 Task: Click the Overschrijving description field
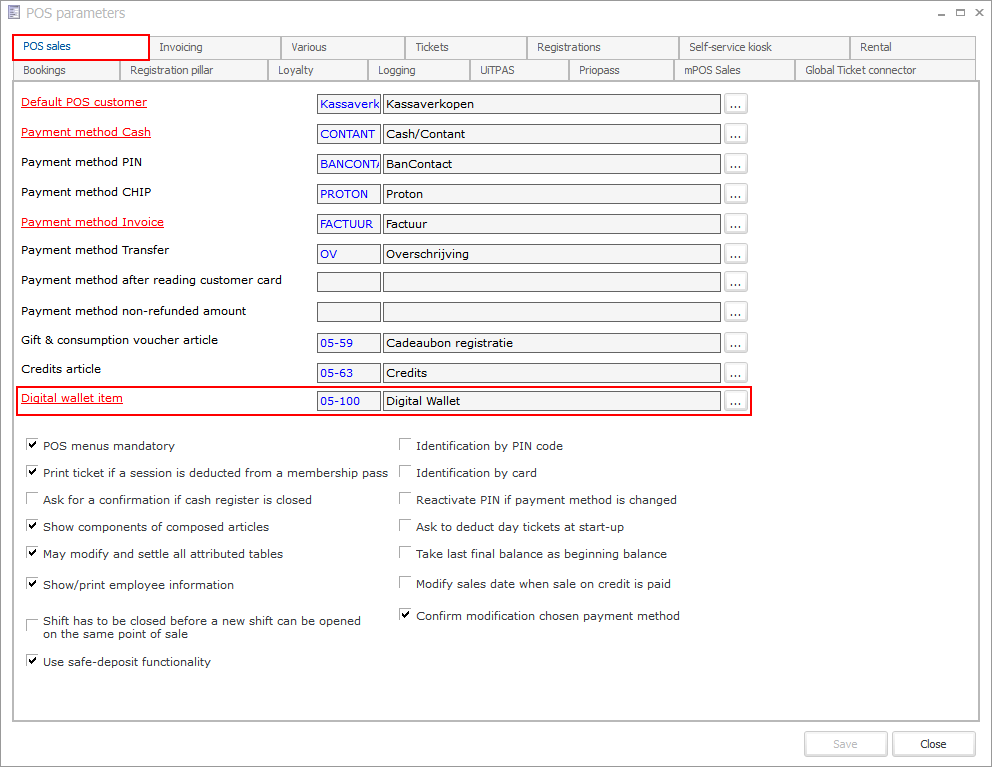[x=551, y=254]
